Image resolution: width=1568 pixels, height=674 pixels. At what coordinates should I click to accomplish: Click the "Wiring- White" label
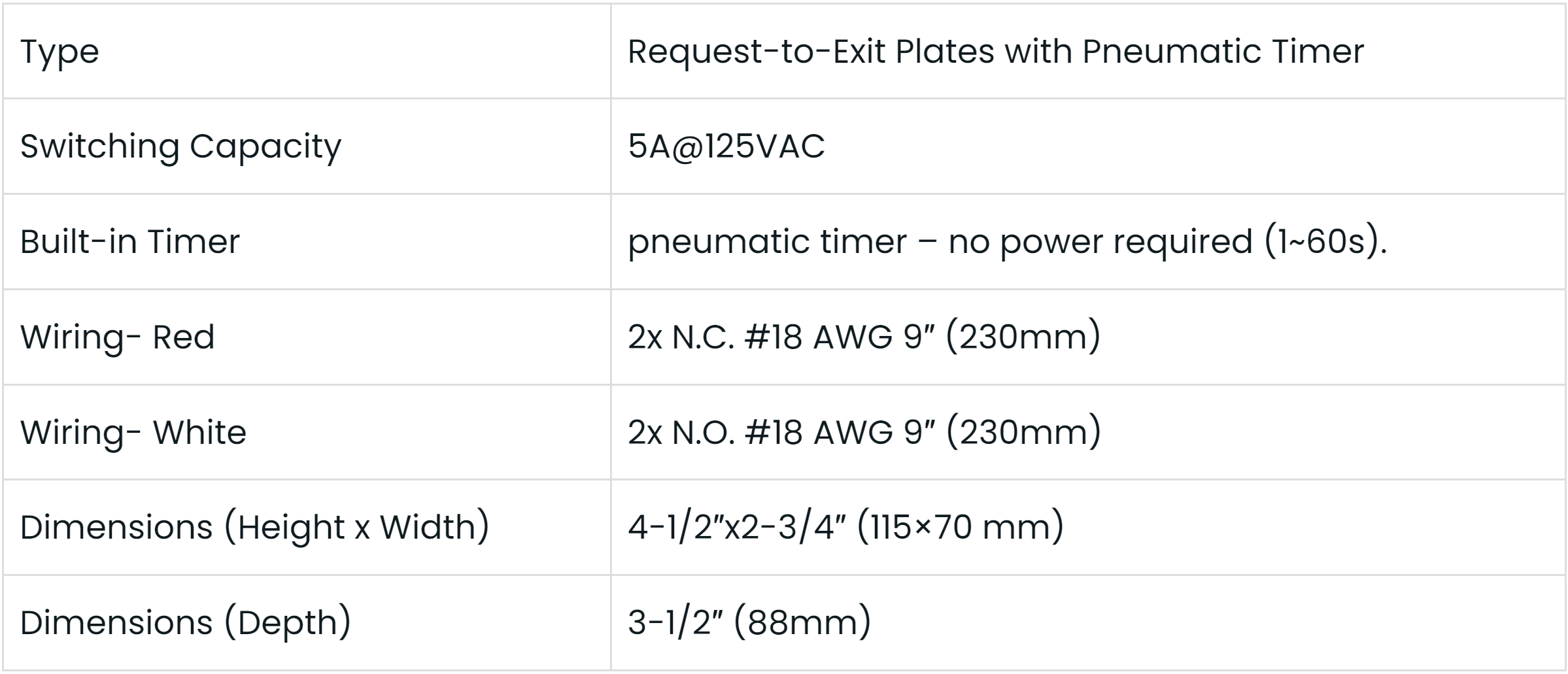coord(133,433)
